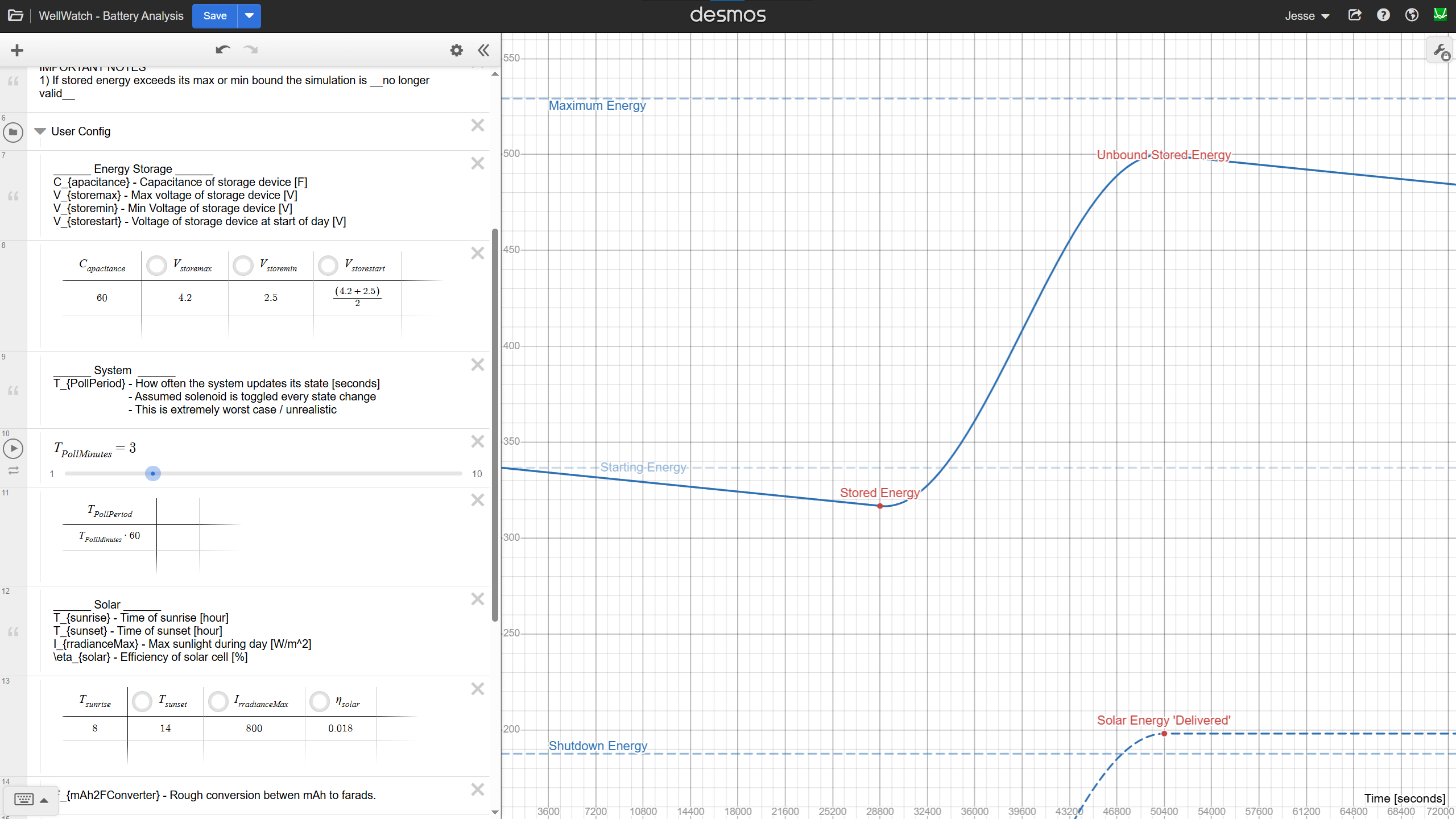Click the undo arrow icon
This screenshot has width=1456, height=819.
[222, 50]
